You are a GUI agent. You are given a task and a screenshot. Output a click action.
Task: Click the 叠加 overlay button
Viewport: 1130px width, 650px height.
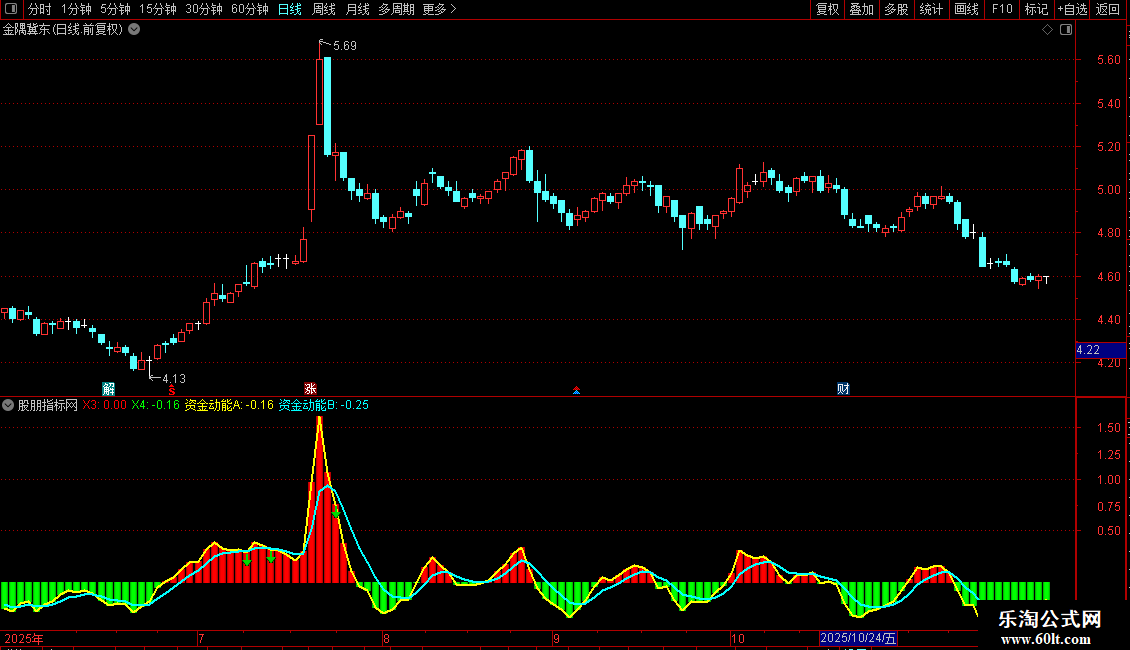pyautogui.click(x=862, y=9)
